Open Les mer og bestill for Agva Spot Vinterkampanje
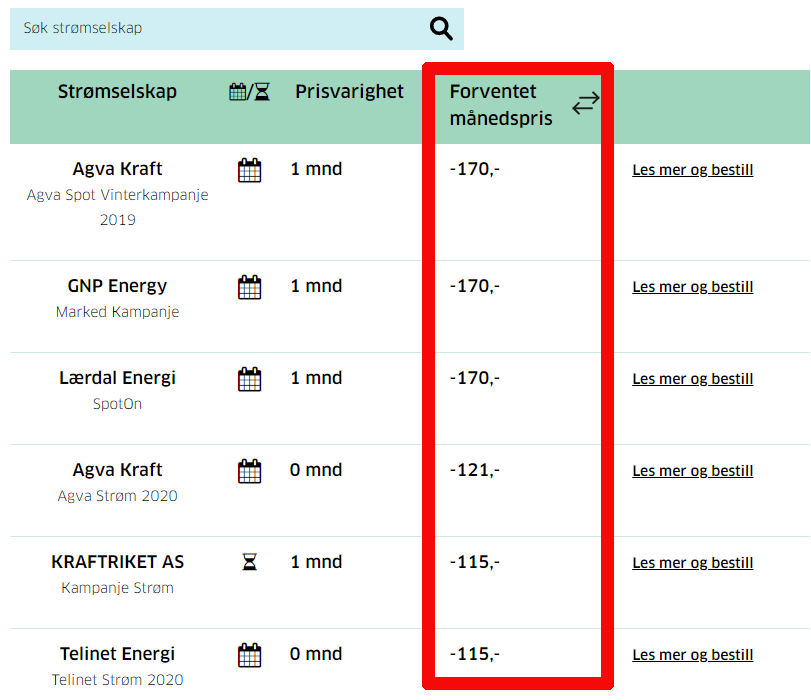The width and height of the screenshot is (811, 700). point(693,170)
